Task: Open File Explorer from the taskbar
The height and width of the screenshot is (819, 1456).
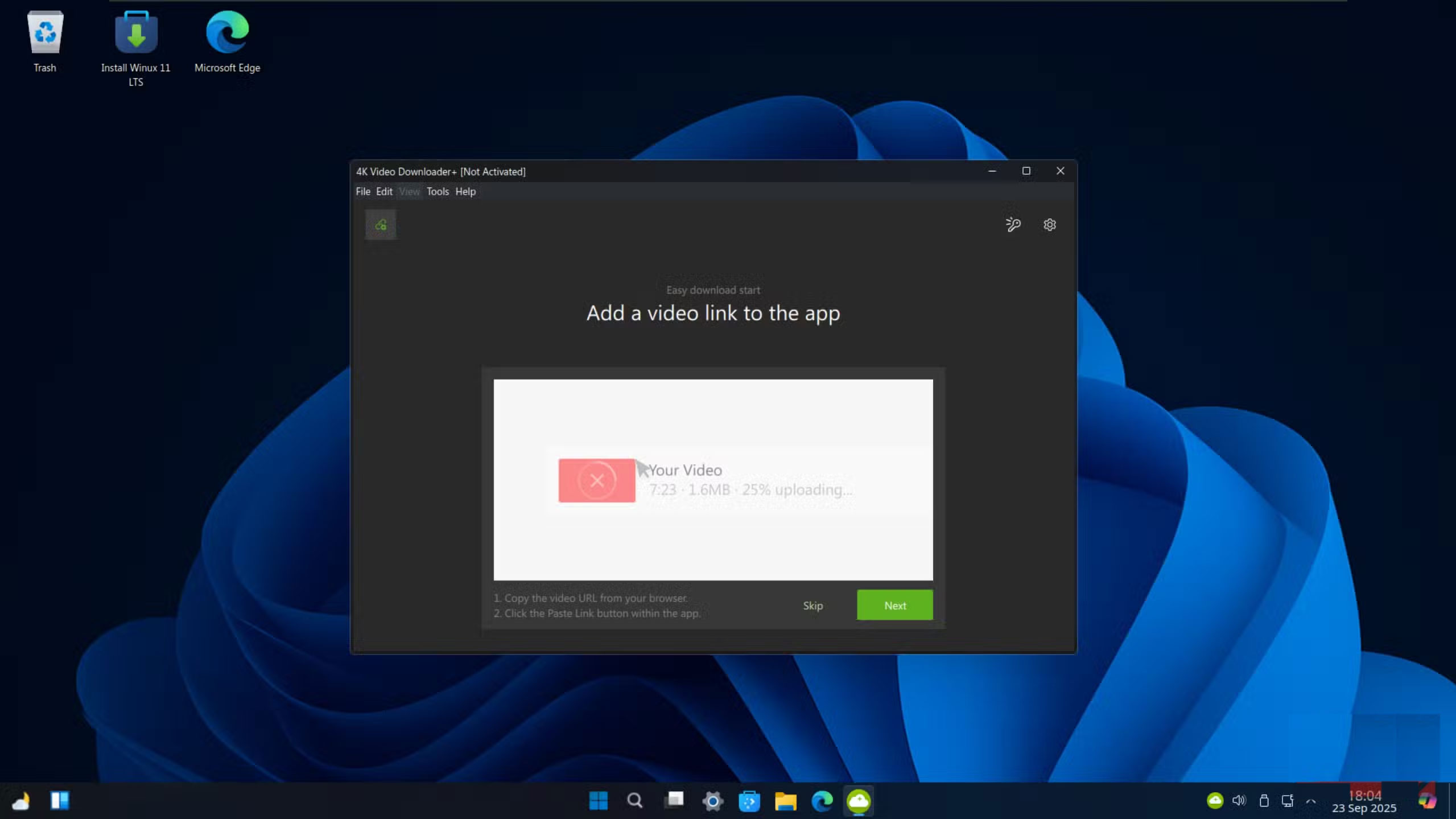Action: pyautogui.click(x=785, y=801)
